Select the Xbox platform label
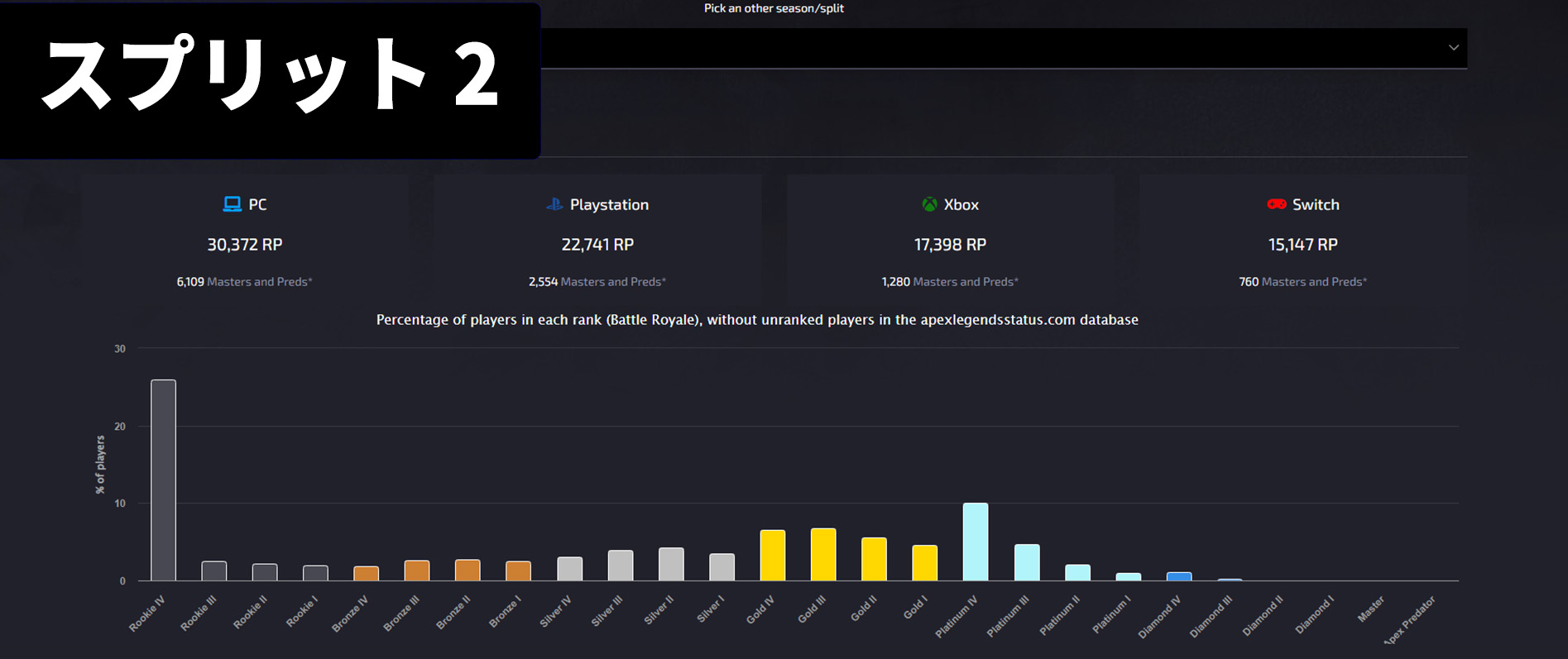This screenshot has height=659, width=1568. (961, 204)
